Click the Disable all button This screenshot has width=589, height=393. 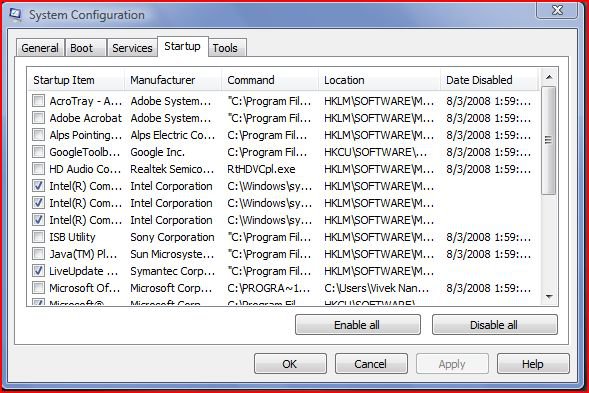pyautogui.click(x=495, y=325)
